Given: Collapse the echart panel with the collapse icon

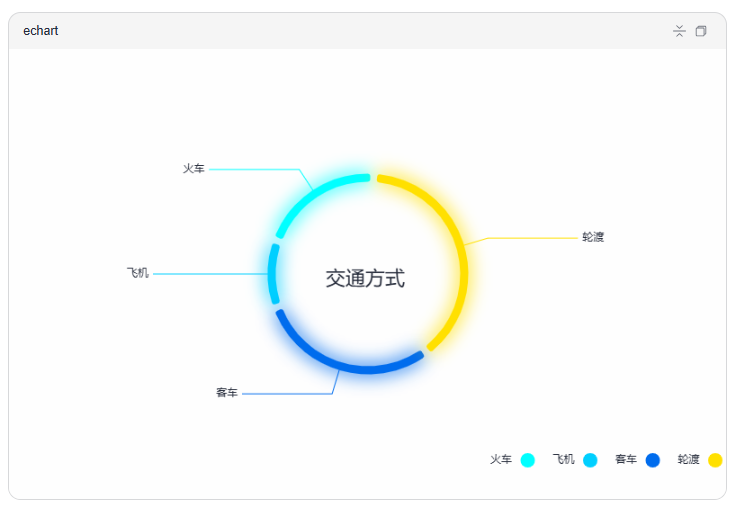Looking at the screenshot, I should point(679,31).
